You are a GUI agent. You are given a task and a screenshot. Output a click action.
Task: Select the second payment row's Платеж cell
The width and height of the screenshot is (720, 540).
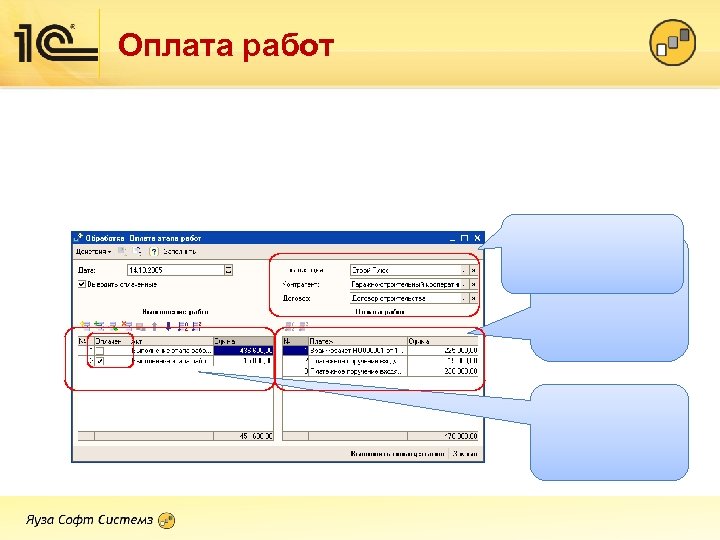click(x=358, y=361)
